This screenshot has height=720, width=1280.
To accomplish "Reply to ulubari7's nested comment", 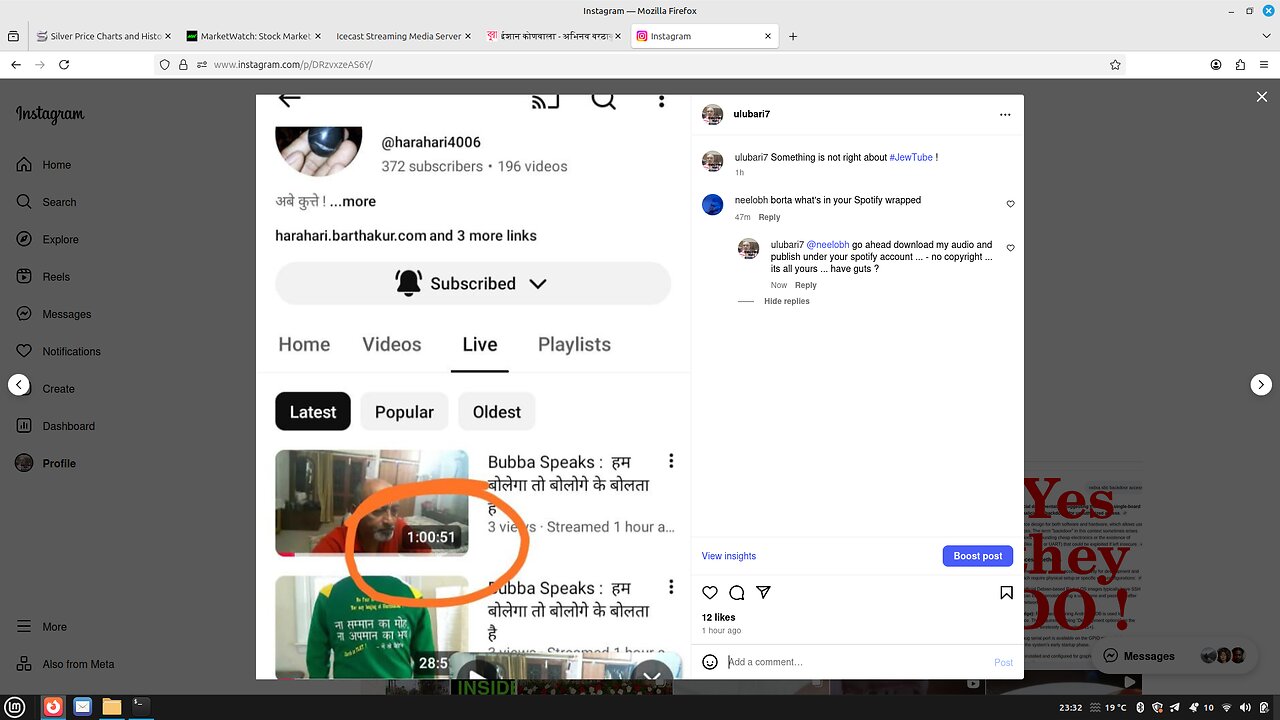I will 806,285.
